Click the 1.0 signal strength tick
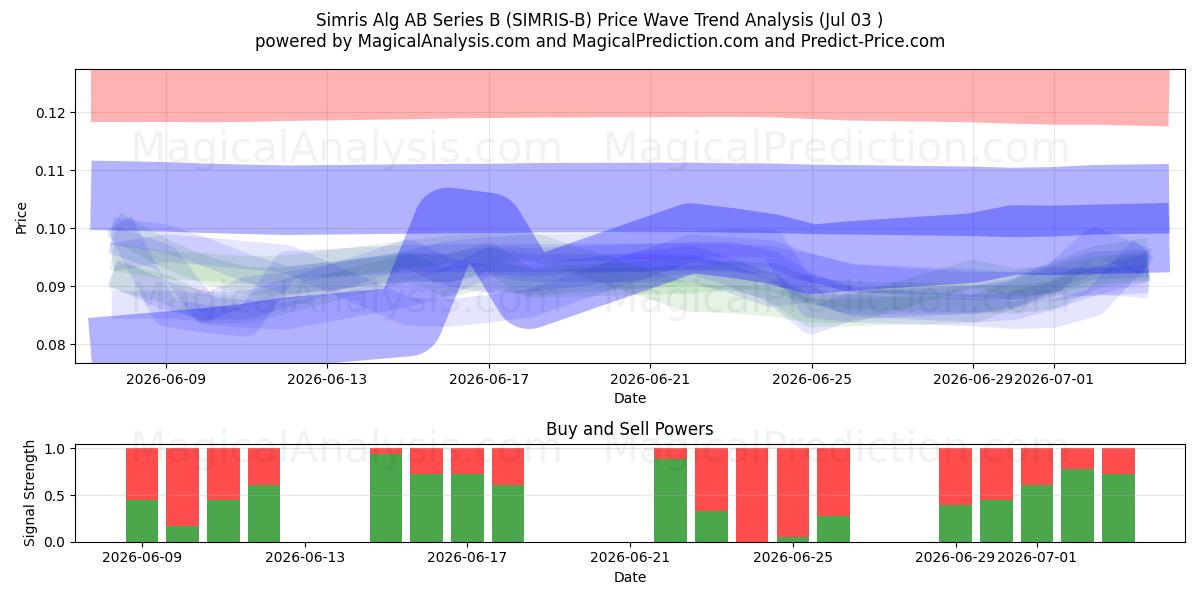 (57, 449)
